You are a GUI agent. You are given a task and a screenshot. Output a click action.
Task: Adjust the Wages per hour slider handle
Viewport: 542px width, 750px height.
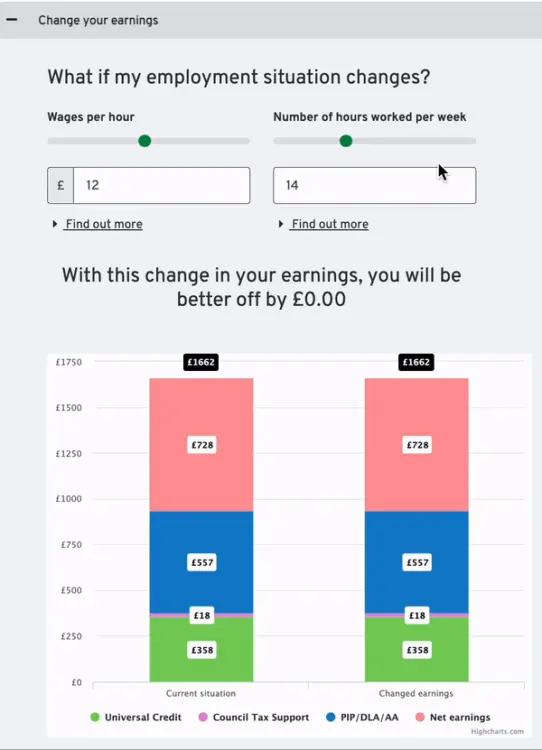click(x=144, y=141)
